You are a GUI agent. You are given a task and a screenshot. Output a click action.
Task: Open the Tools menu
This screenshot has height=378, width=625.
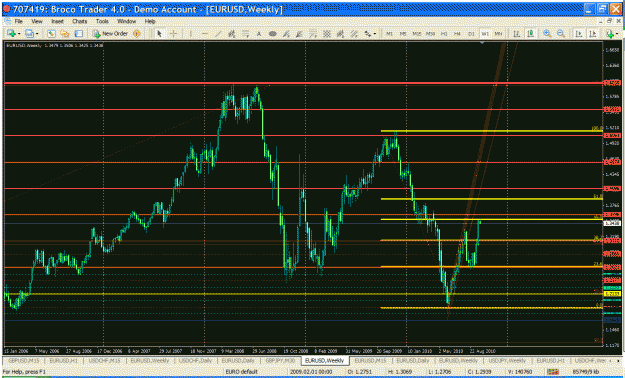[102, 21]
